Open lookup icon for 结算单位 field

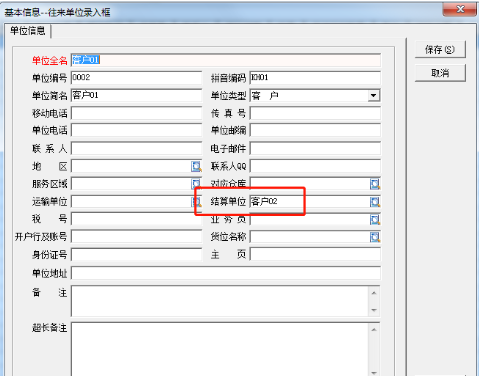tap(375, 201)
